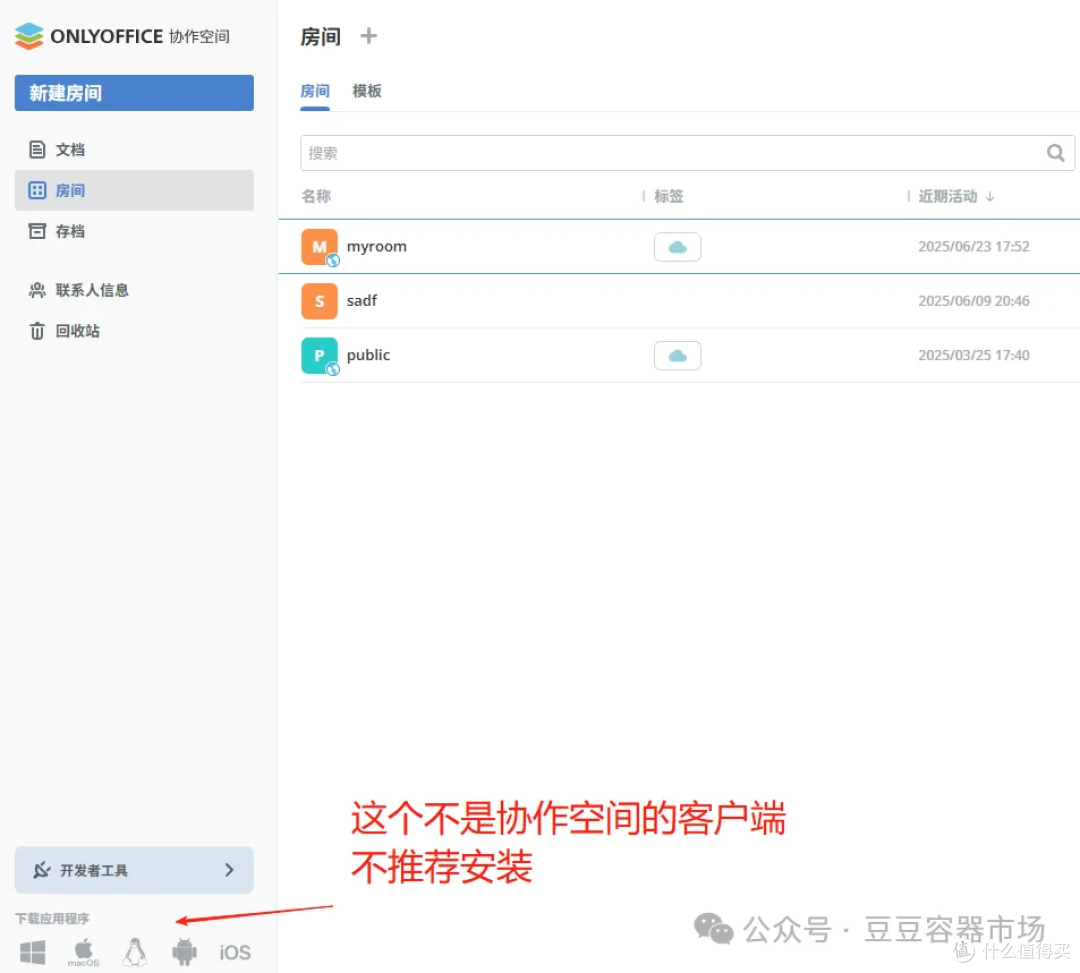Sort by the 标签 column header

669,196
